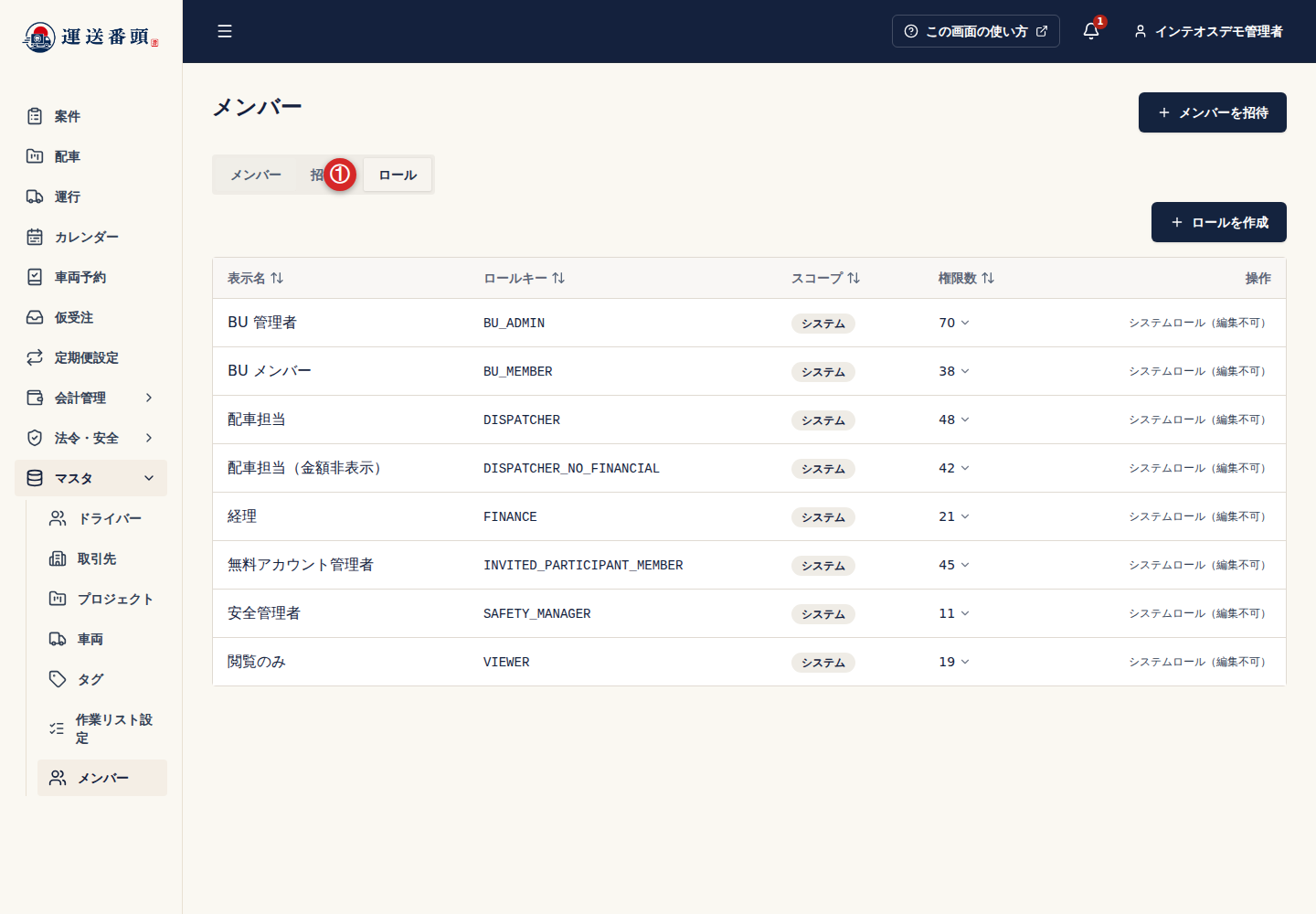
Task: Click the plus icon on メンバーを招待
Action: coord(1164,112)
